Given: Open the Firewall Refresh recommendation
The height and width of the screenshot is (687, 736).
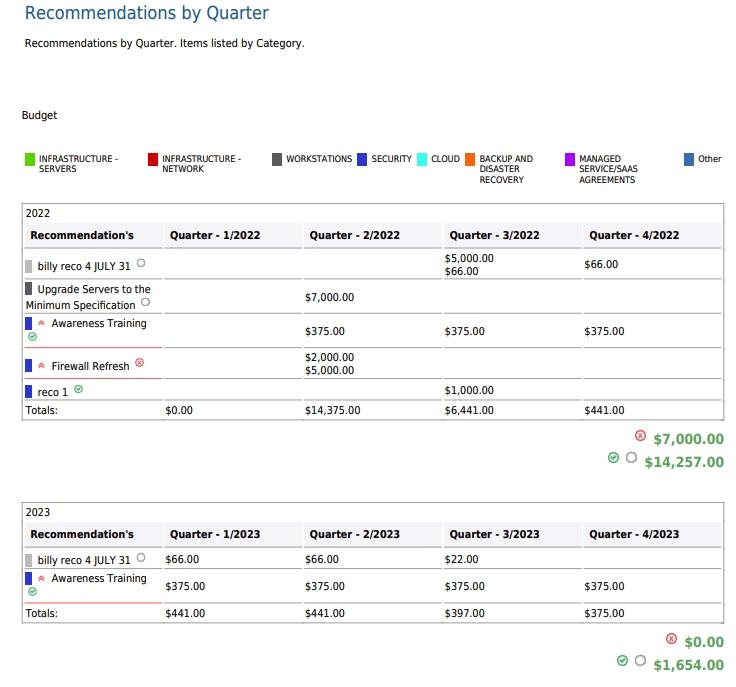Looking at the screenshot, I should click(x=90, y=366).
